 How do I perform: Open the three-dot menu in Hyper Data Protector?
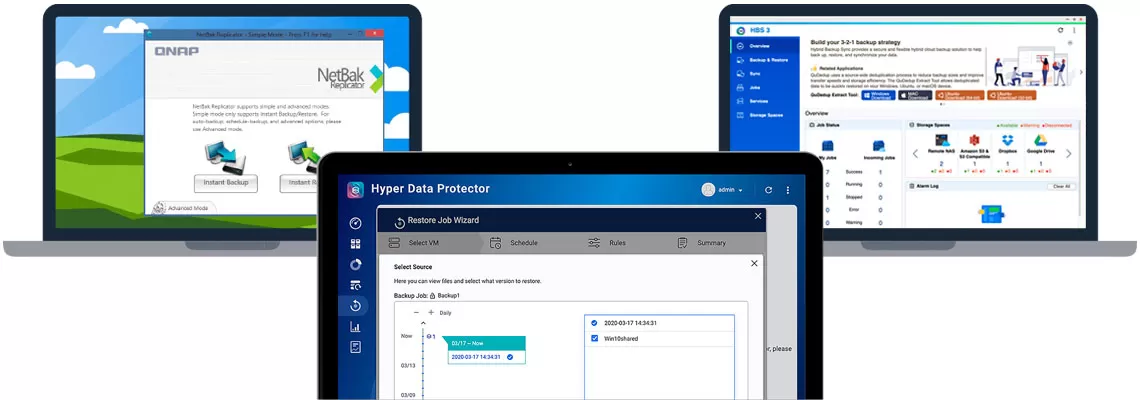point(788,189)
